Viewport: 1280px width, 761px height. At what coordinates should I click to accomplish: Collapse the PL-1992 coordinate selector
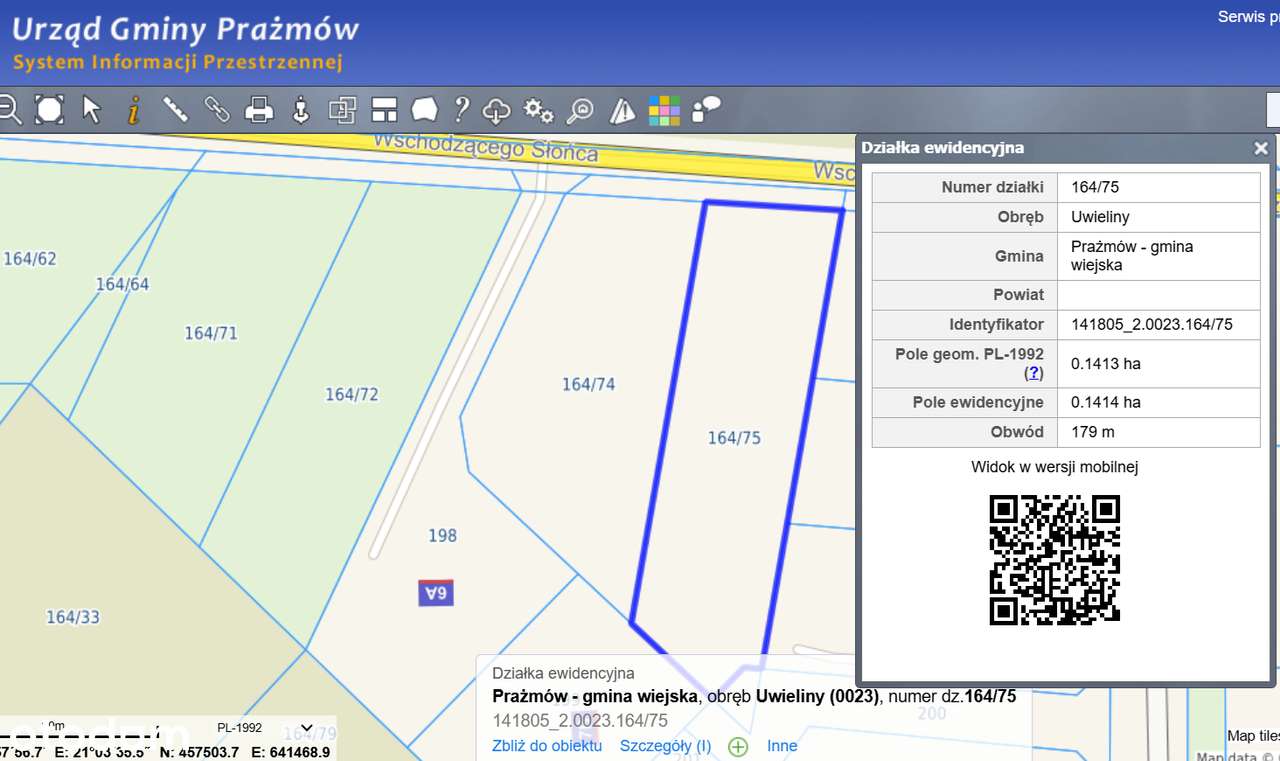[306, 729]
